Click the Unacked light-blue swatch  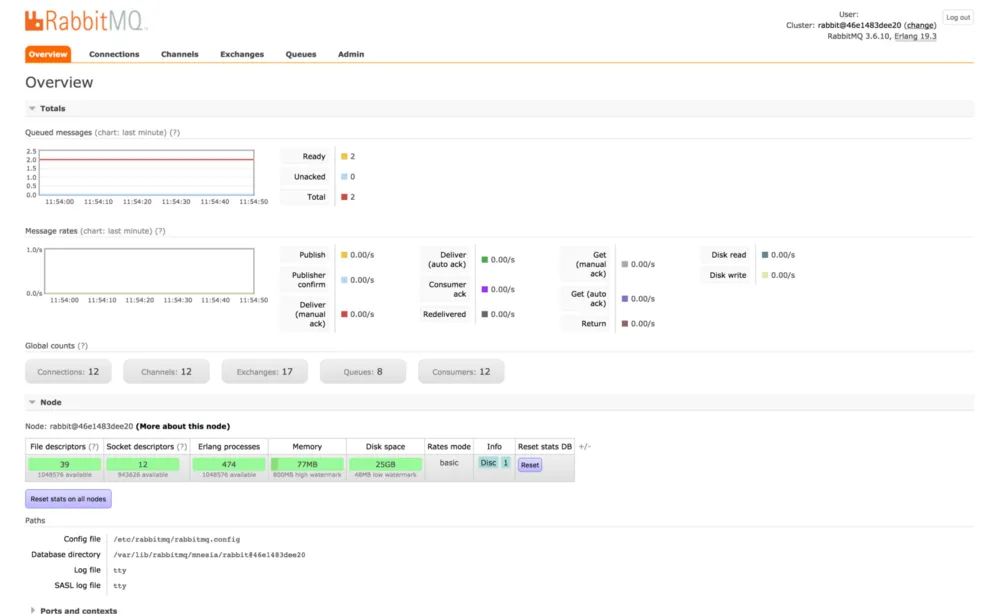coord(344,177)
